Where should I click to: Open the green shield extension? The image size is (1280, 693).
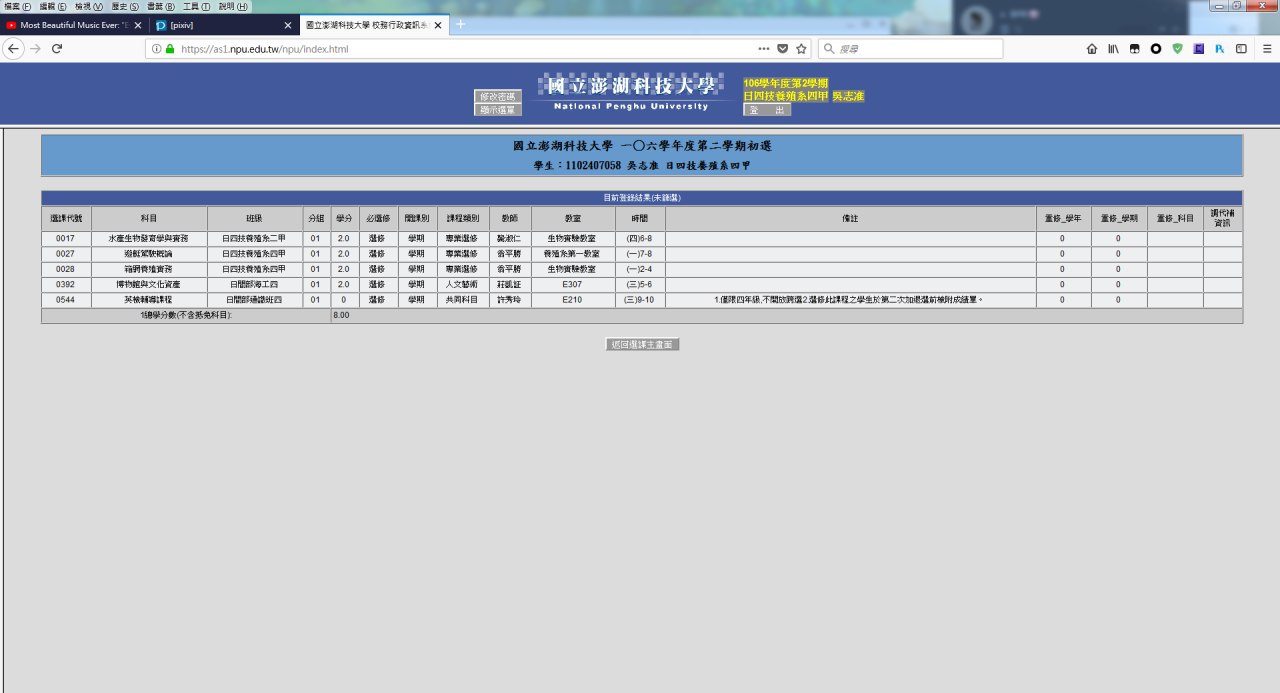1177,49
